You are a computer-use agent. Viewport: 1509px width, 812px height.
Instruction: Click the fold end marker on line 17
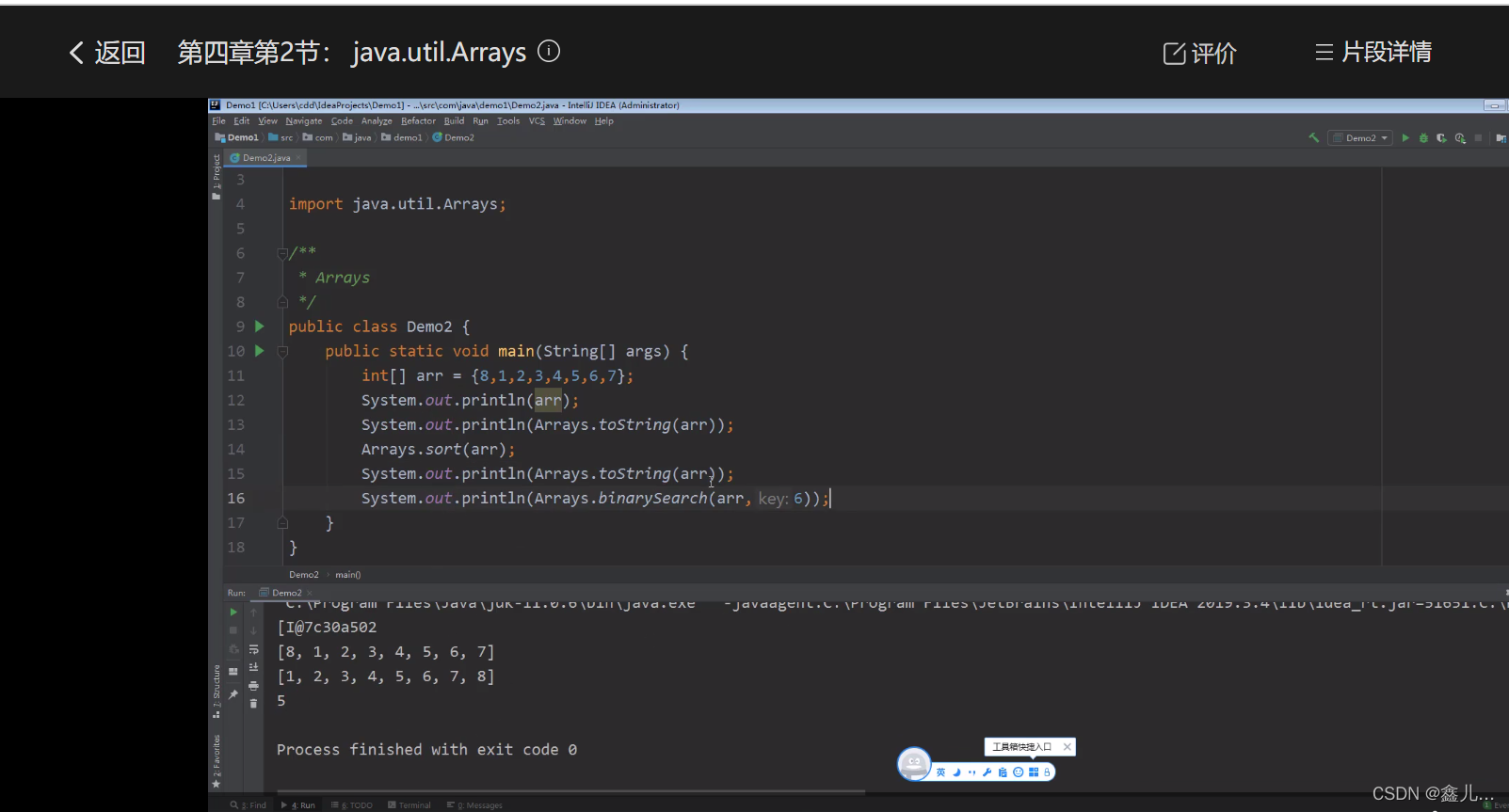[282, 522]
